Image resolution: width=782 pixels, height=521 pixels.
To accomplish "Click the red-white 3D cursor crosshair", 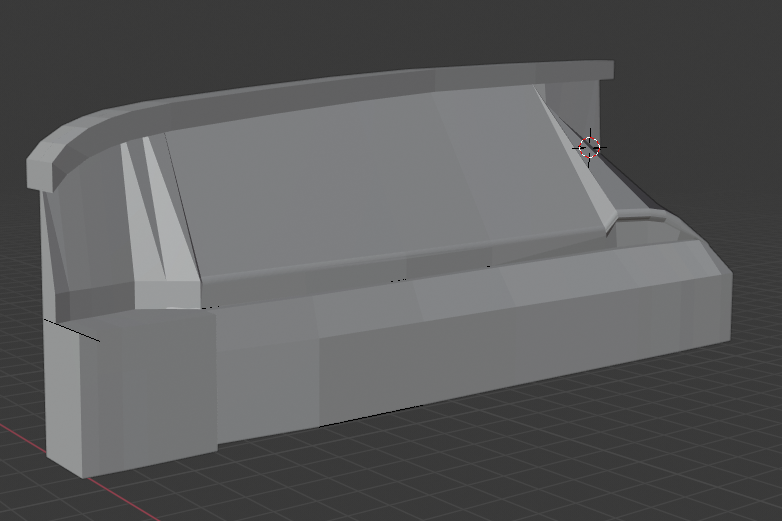I will (x=589, y=148).
